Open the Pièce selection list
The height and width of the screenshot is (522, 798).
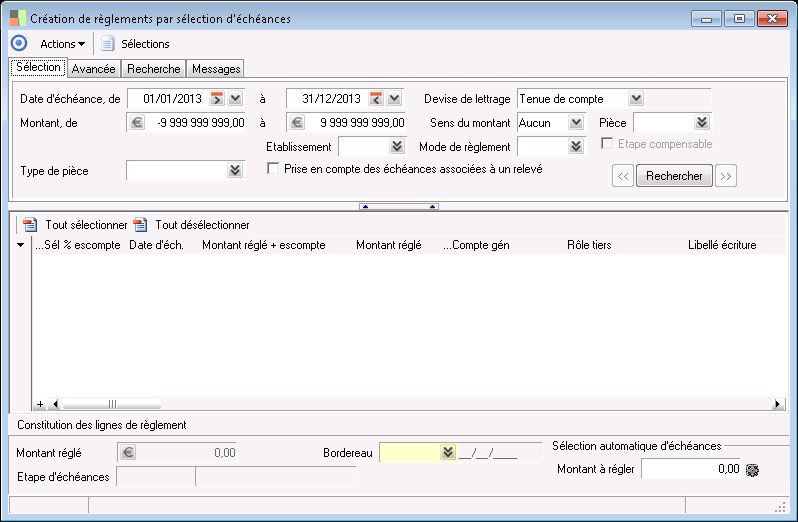tap(702, 122)
